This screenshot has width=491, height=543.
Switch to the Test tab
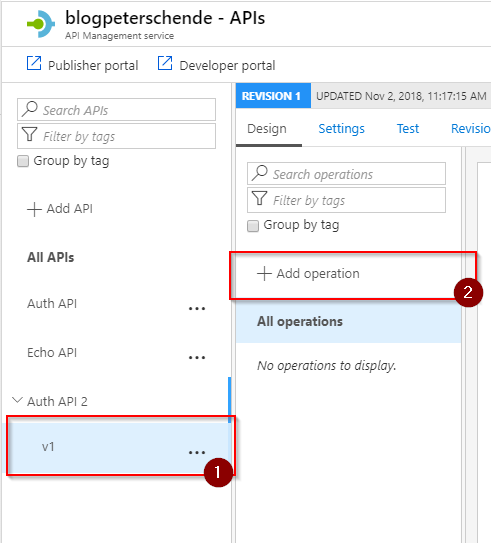click(408, 128)
